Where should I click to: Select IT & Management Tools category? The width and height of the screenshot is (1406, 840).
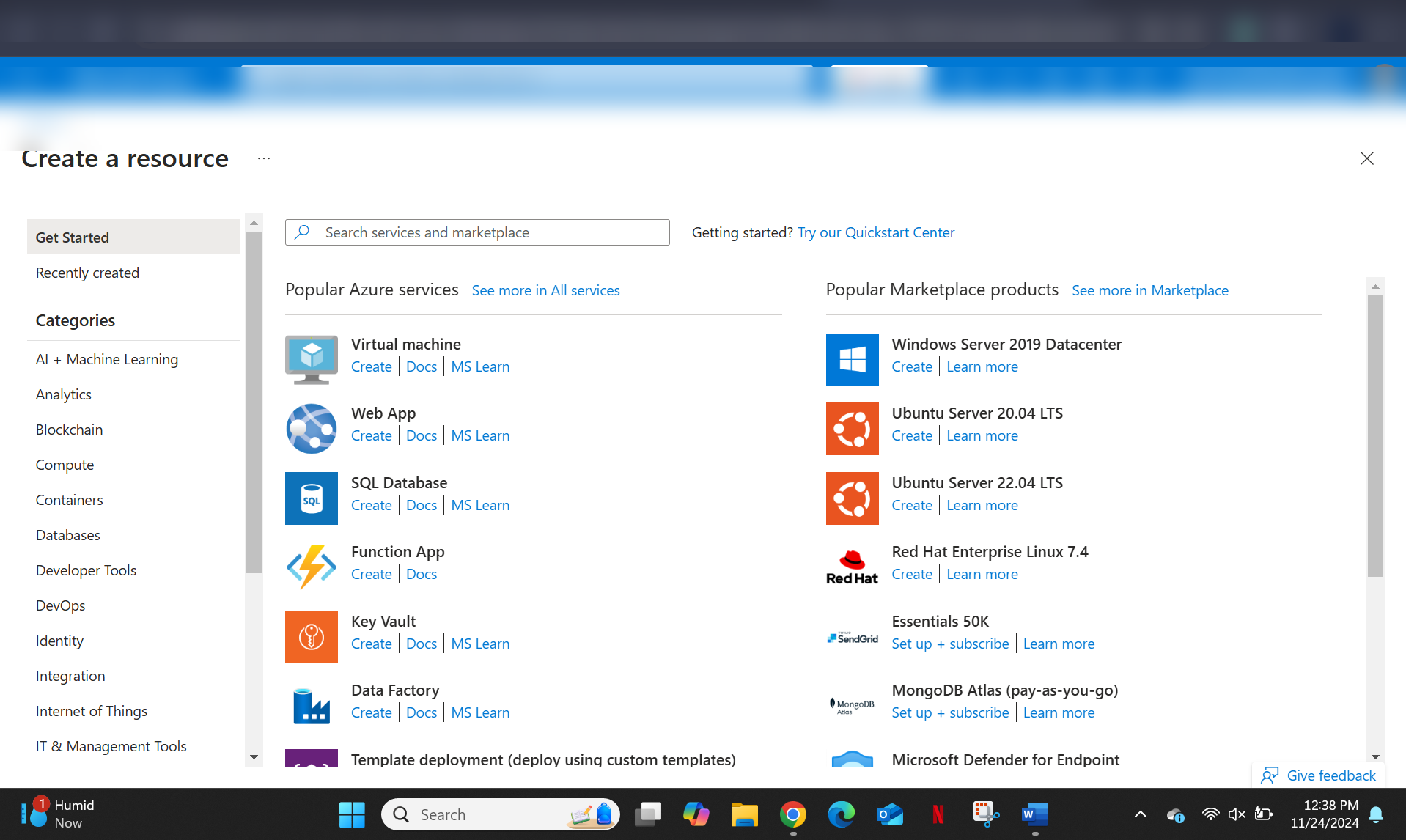pyautogui.click(x=111, y=746)
